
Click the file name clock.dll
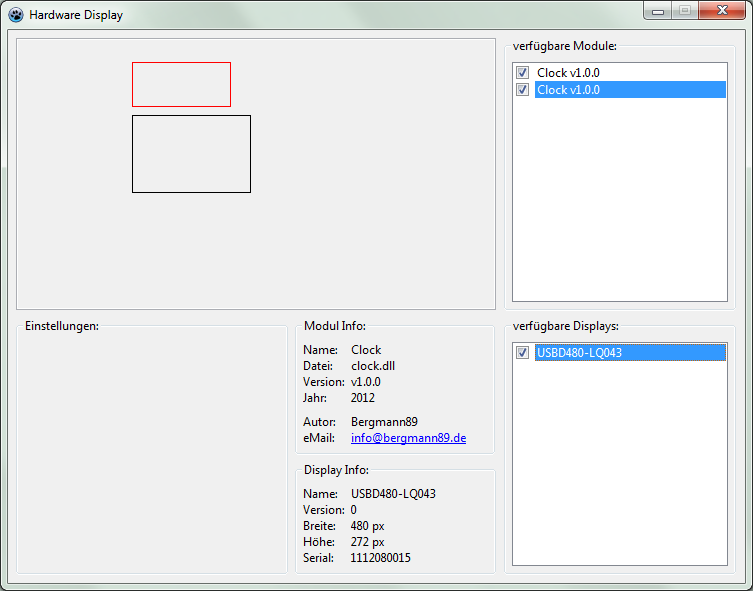[373, 366]
